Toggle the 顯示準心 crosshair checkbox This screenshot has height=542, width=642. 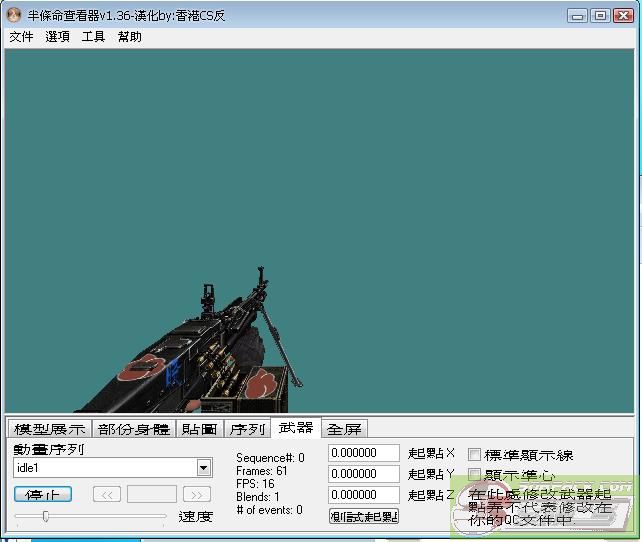point(475,475)
